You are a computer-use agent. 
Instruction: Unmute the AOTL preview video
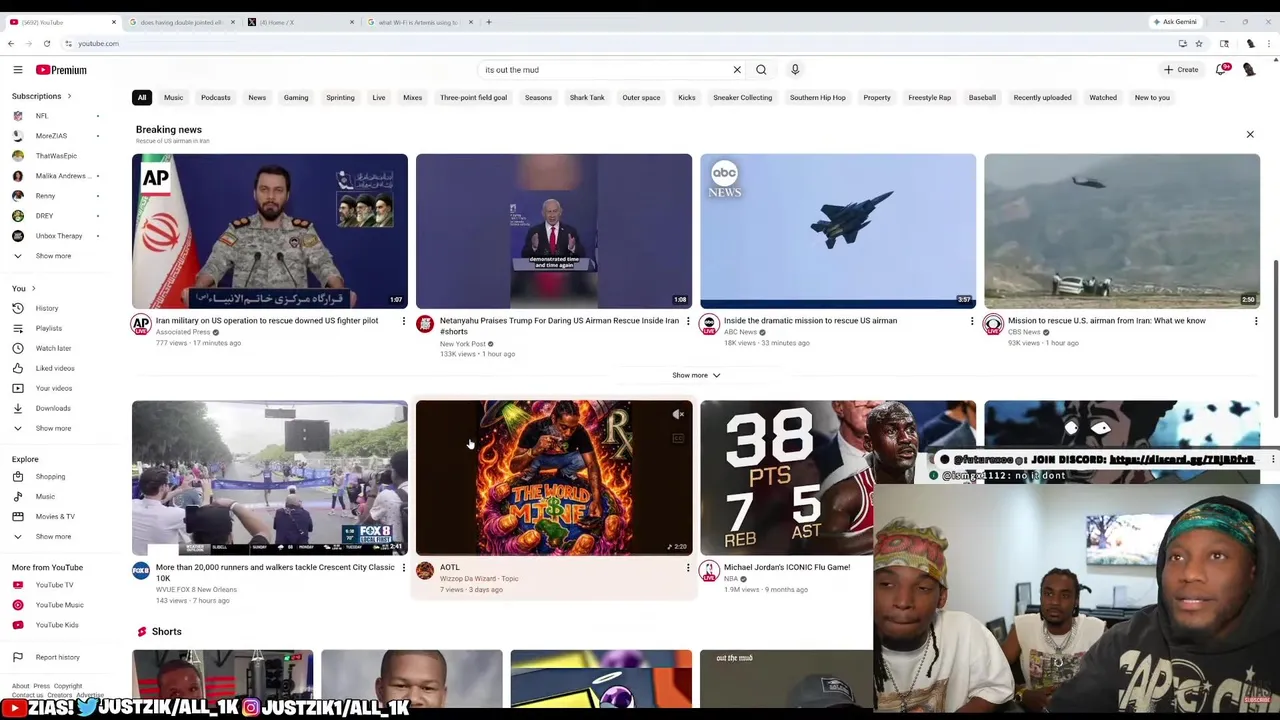678,414
